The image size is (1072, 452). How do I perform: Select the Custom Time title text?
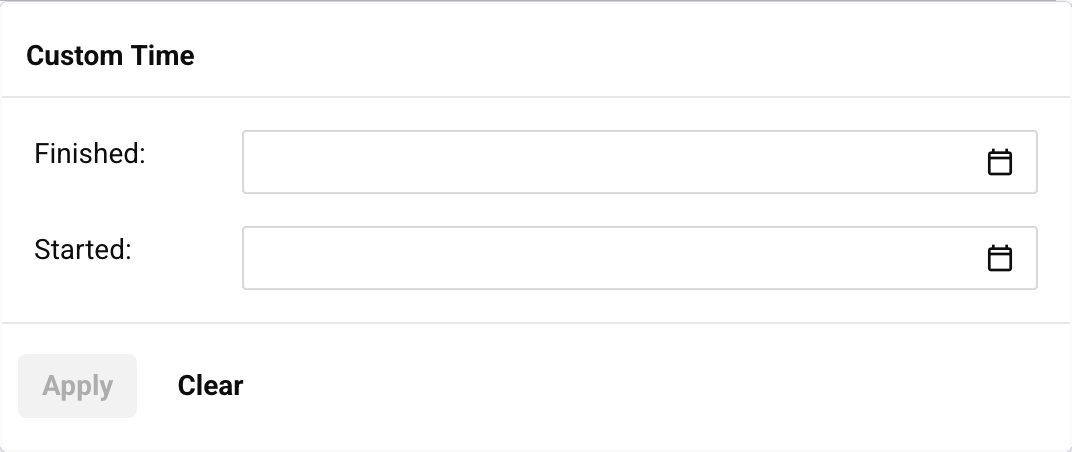110,56
